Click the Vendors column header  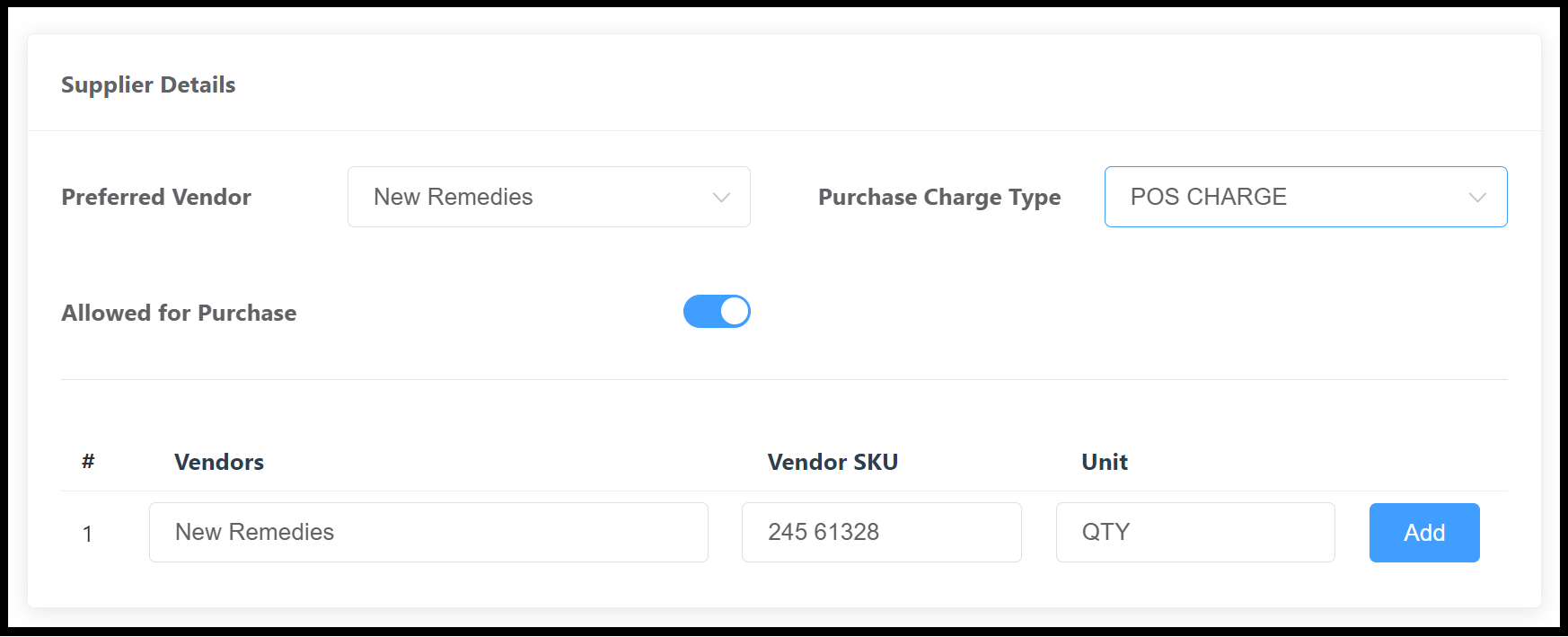point(218,462)
